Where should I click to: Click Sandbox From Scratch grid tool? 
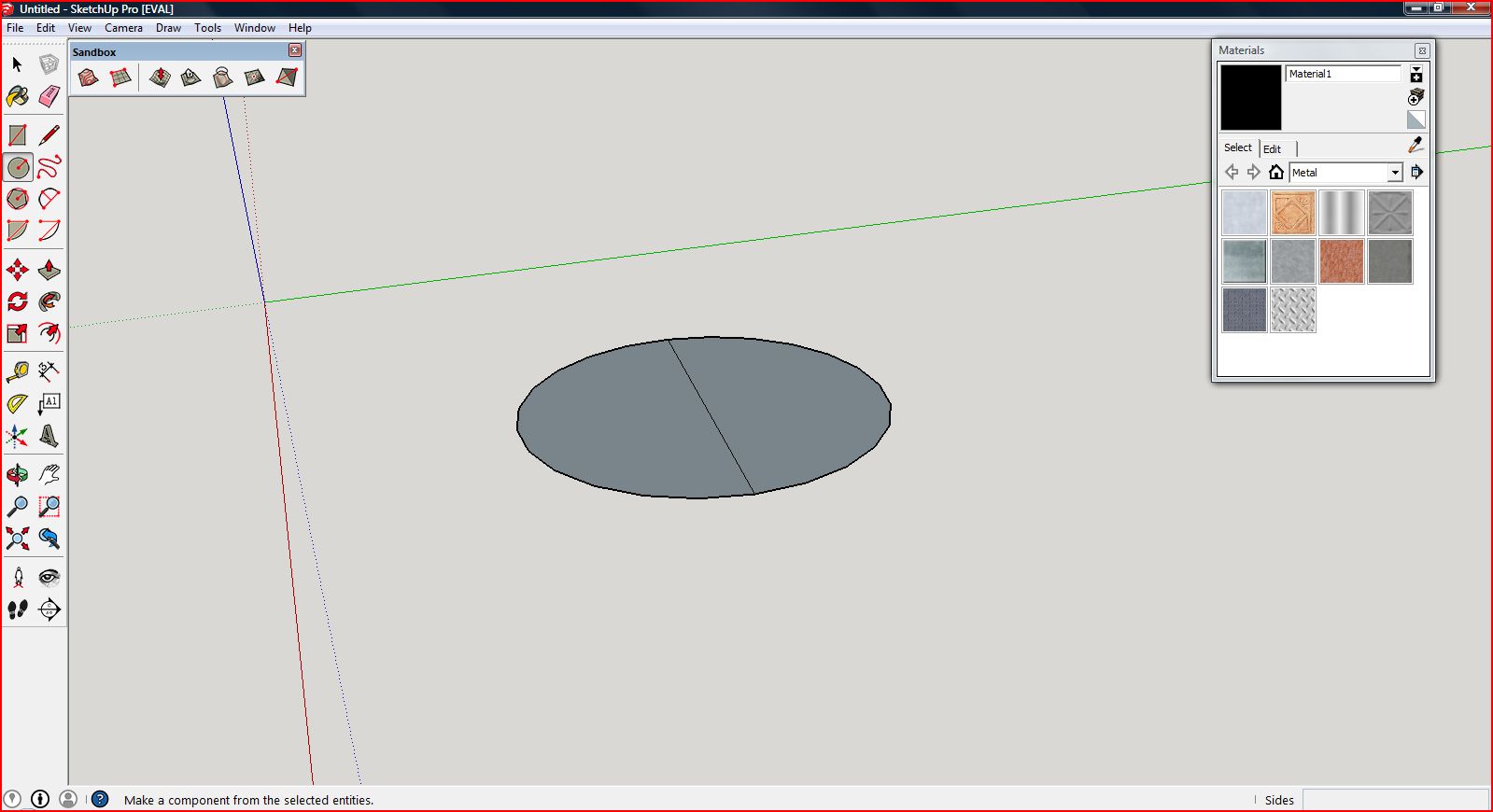(120, 77)
